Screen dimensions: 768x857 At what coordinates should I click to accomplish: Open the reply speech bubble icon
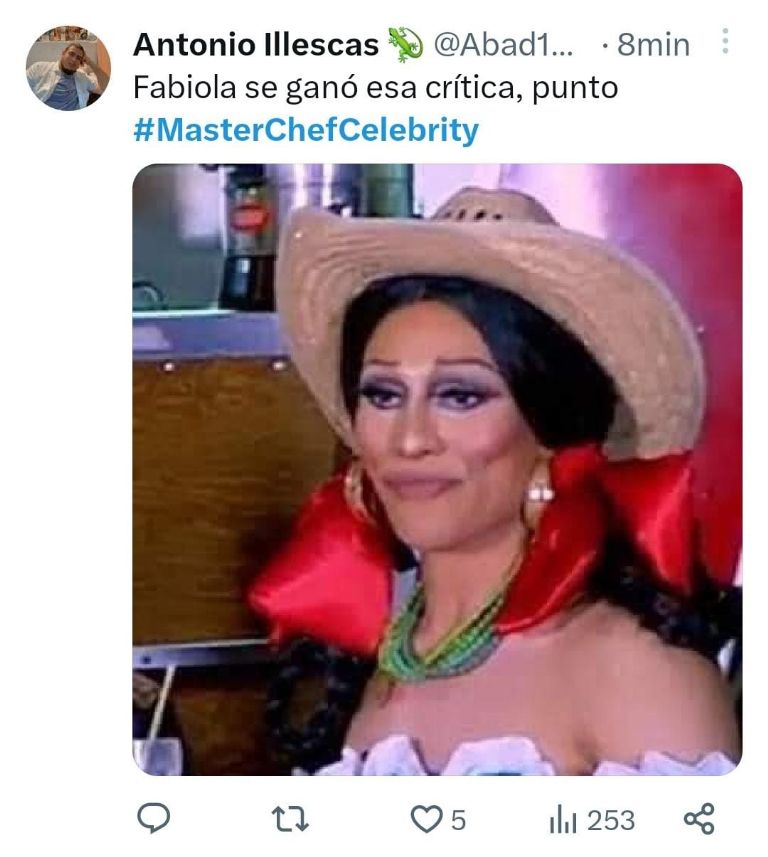pos(153,818)
